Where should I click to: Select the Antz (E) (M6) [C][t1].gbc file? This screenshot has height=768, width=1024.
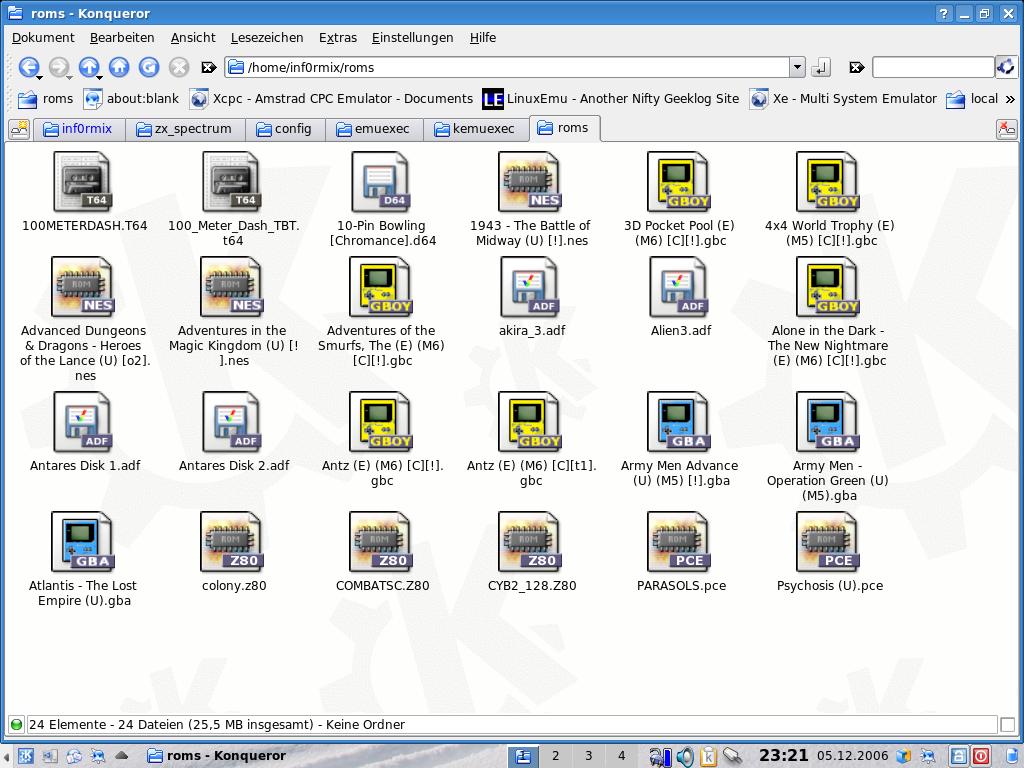point(529,422)
